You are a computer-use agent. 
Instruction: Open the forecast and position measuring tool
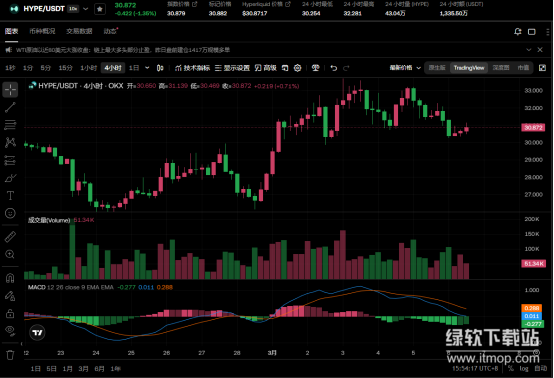(x=10, y=160)
